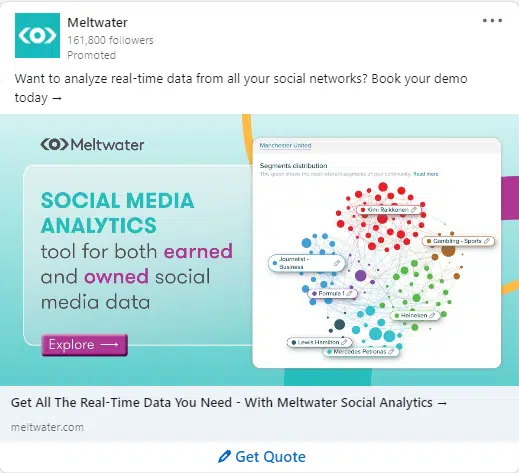Image resolution: width=519 pixels, height=473 pixels.
Task: Click the Meltwater teal logo avatar
Action: tap(37, 35)
